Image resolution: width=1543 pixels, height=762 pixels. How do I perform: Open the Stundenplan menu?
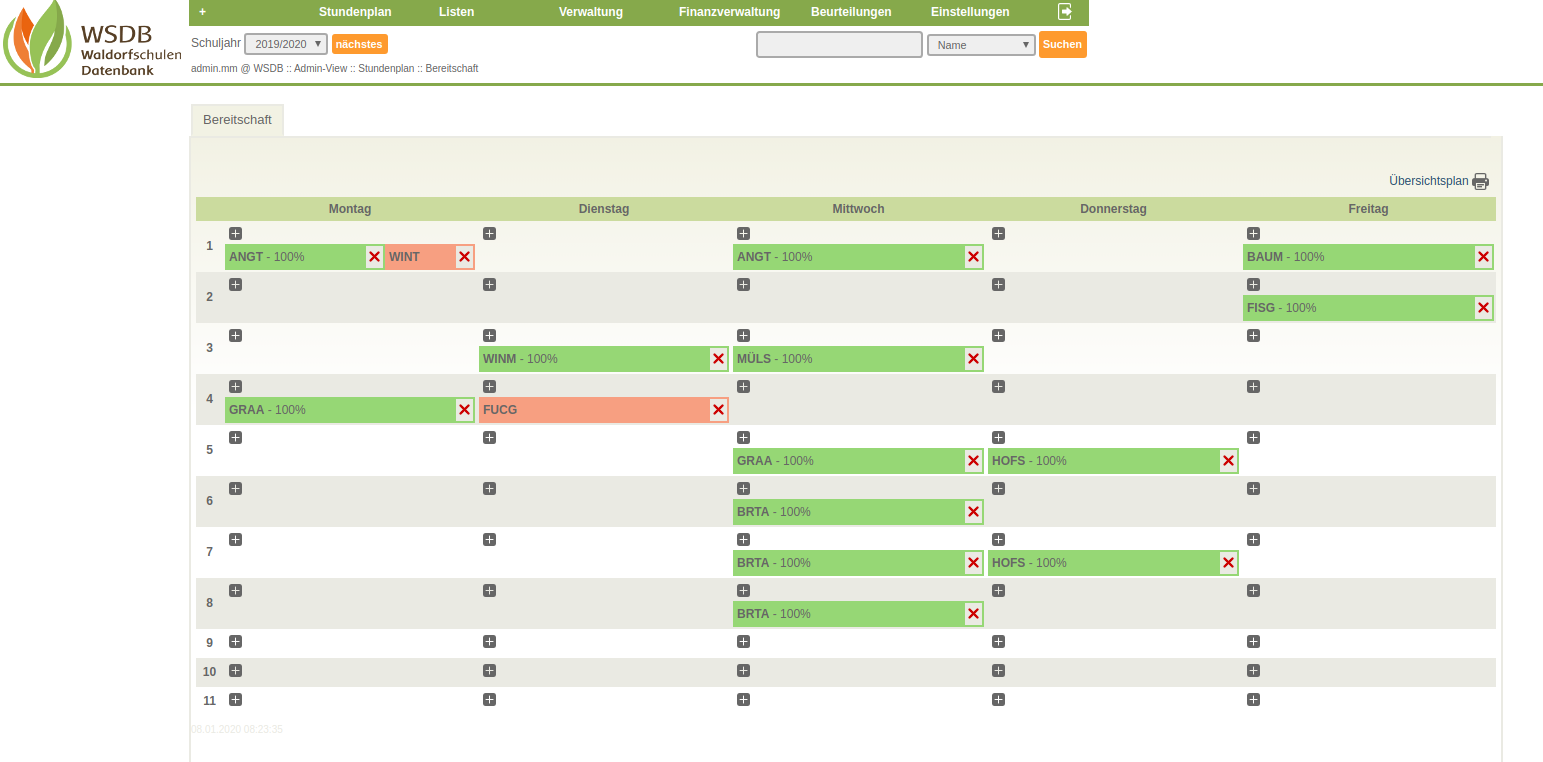(x=355, y=12)
